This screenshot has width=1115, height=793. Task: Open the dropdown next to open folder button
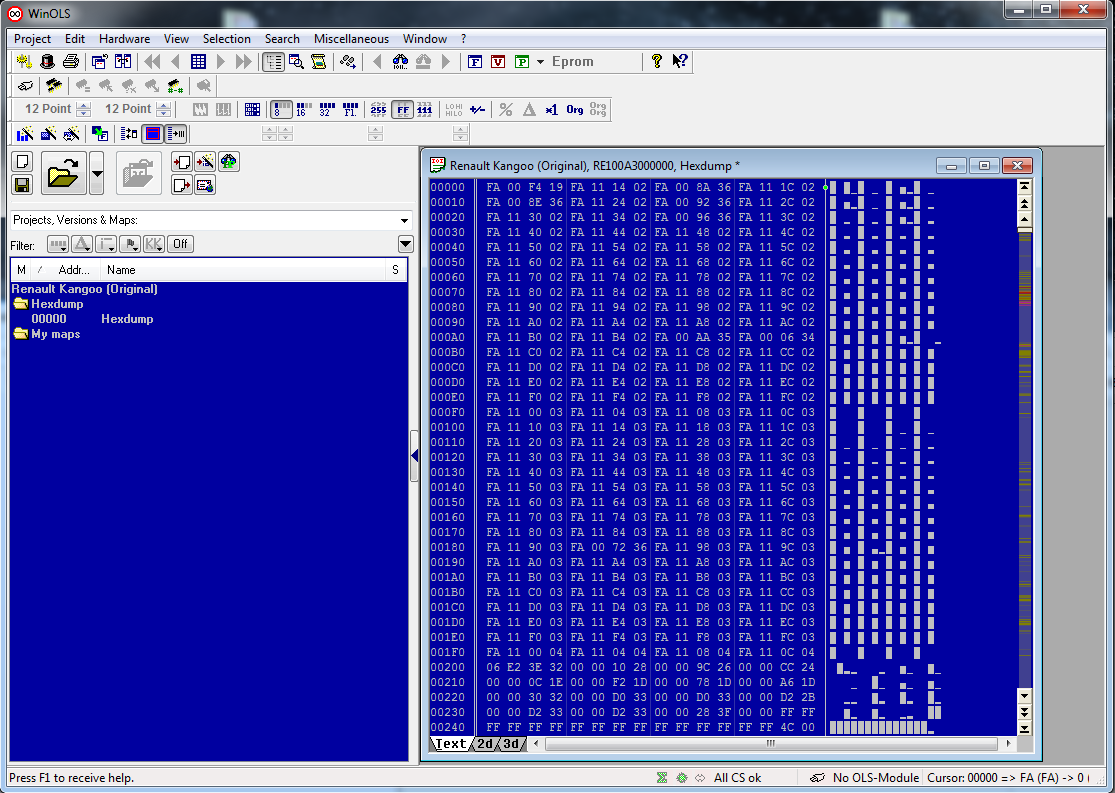coord(97,173)
